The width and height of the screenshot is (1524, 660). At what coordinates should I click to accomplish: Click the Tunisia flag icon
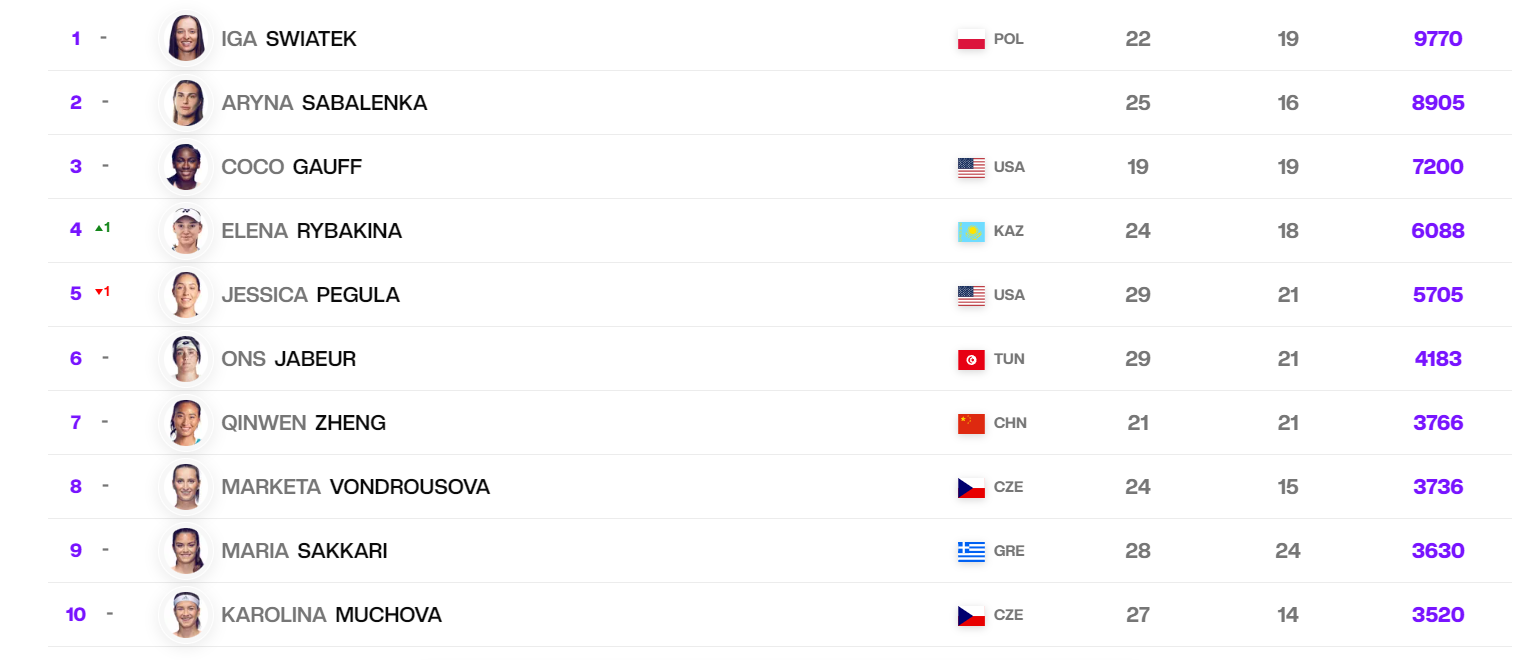coord(971,360)
